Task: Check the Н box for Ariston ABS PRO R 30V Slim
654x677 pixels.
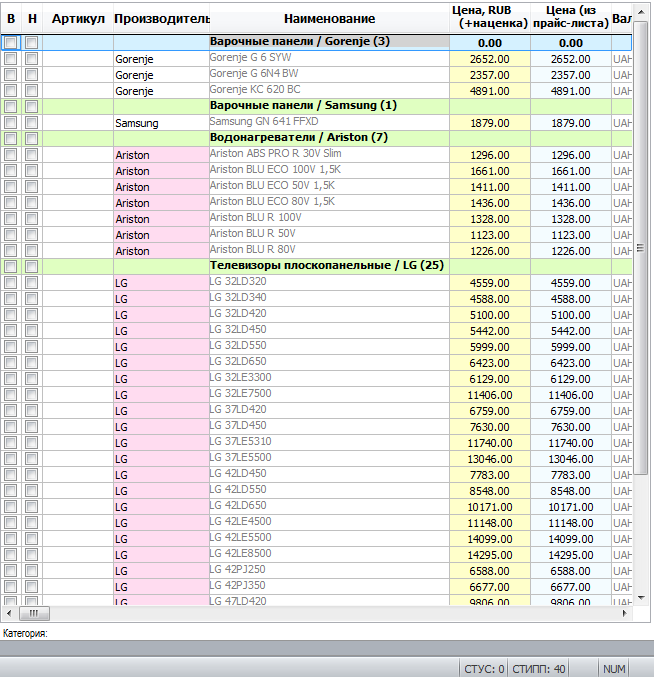Action: point(32,155)
